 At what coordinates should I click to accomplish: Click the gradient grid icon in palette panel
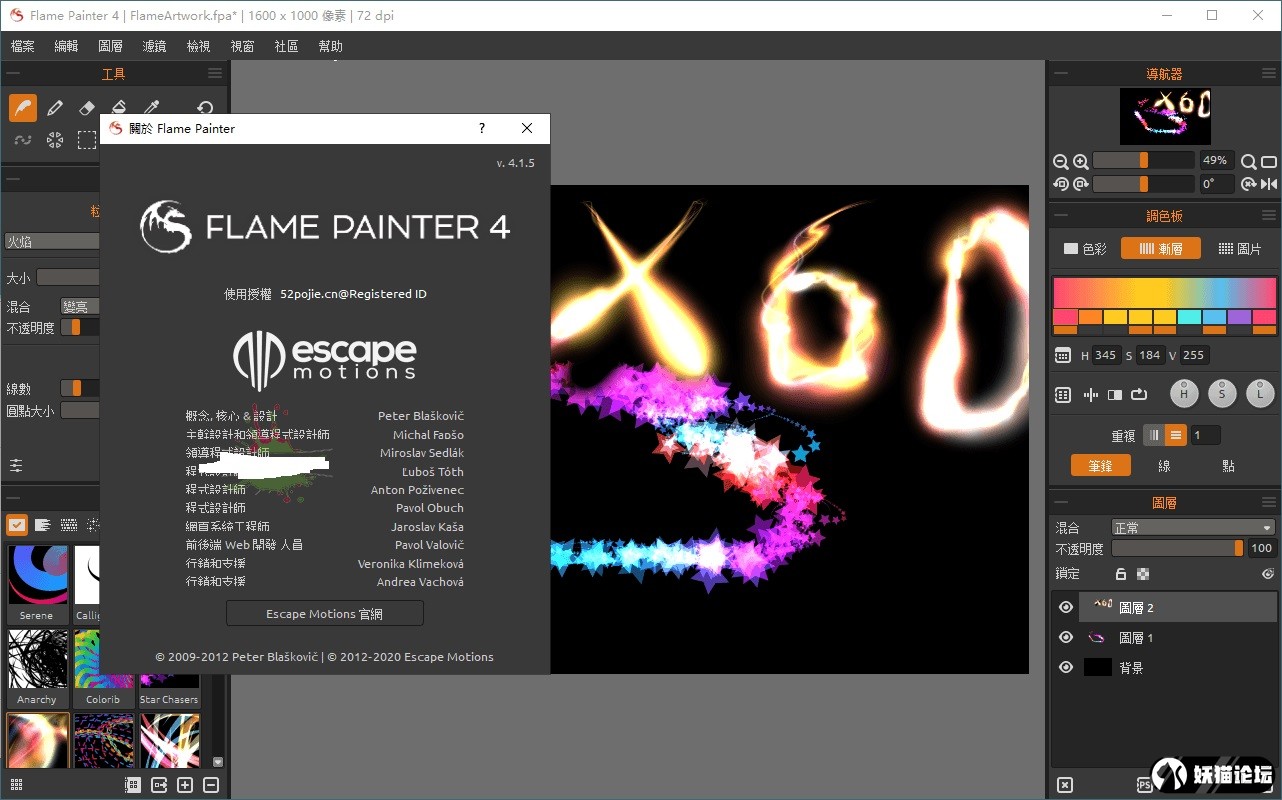(1063, 395)
